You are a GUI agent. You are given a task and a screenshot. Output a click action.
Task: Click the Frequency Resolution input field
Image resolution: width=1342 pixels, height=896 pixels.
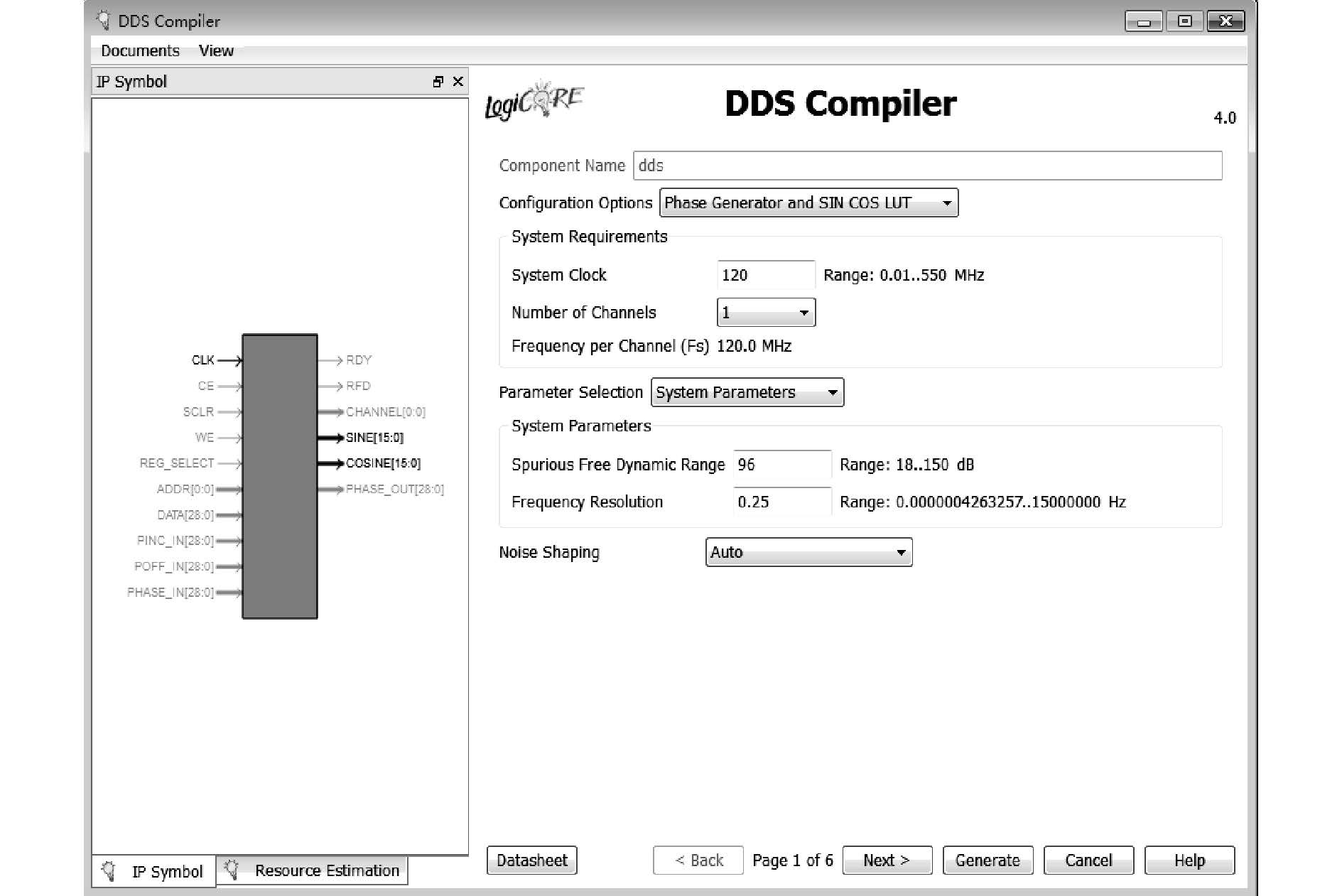pos(781,502)
